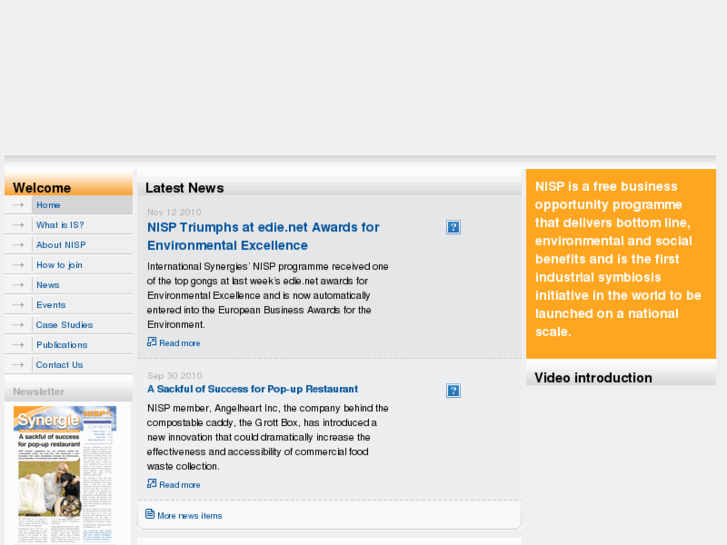Screen dimensions: 727x545
Task: Open Contact Us page
Action: tap(59, 365)
